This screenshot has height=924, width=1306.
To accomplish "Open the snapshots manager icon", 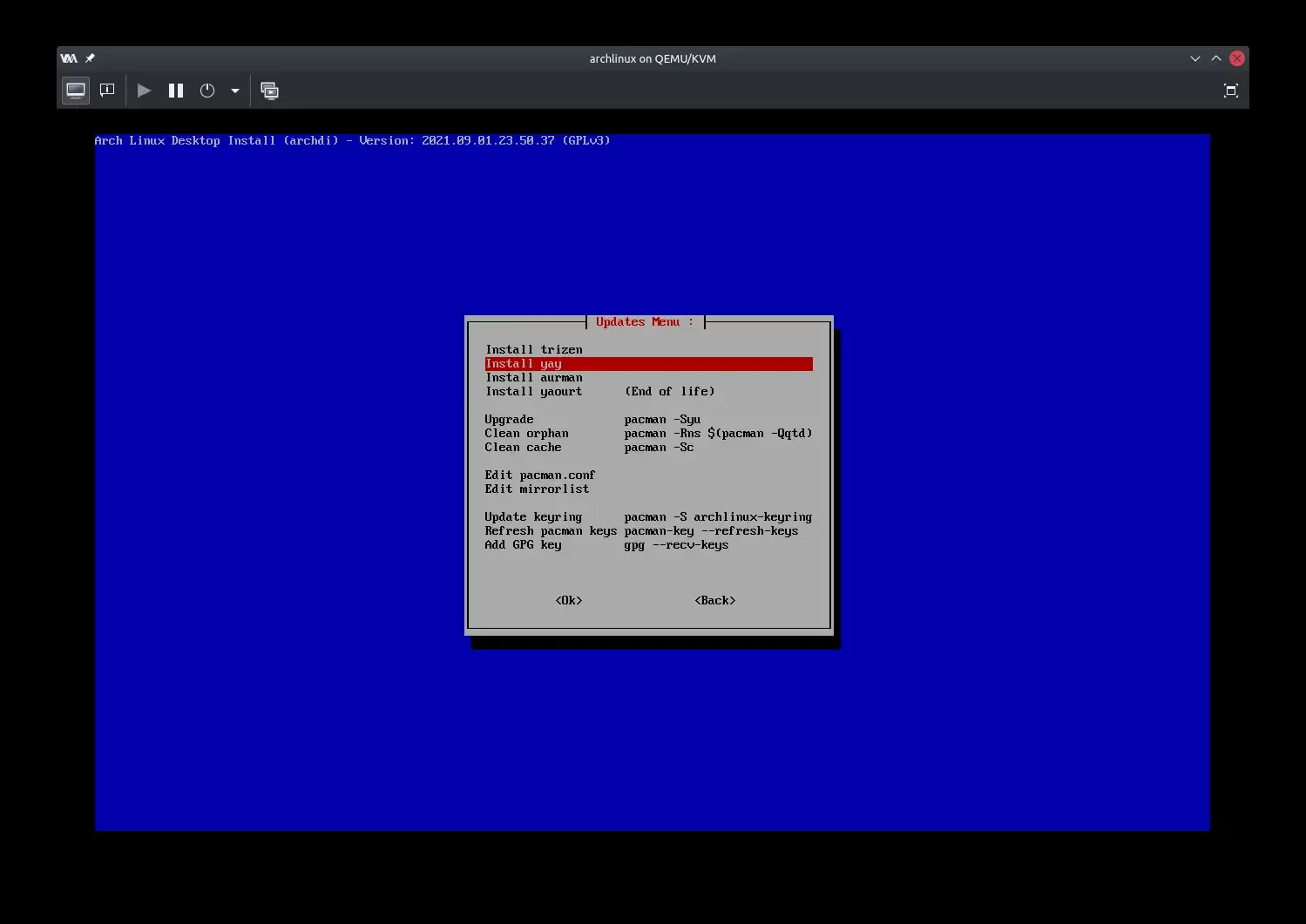I will point(270,91).
